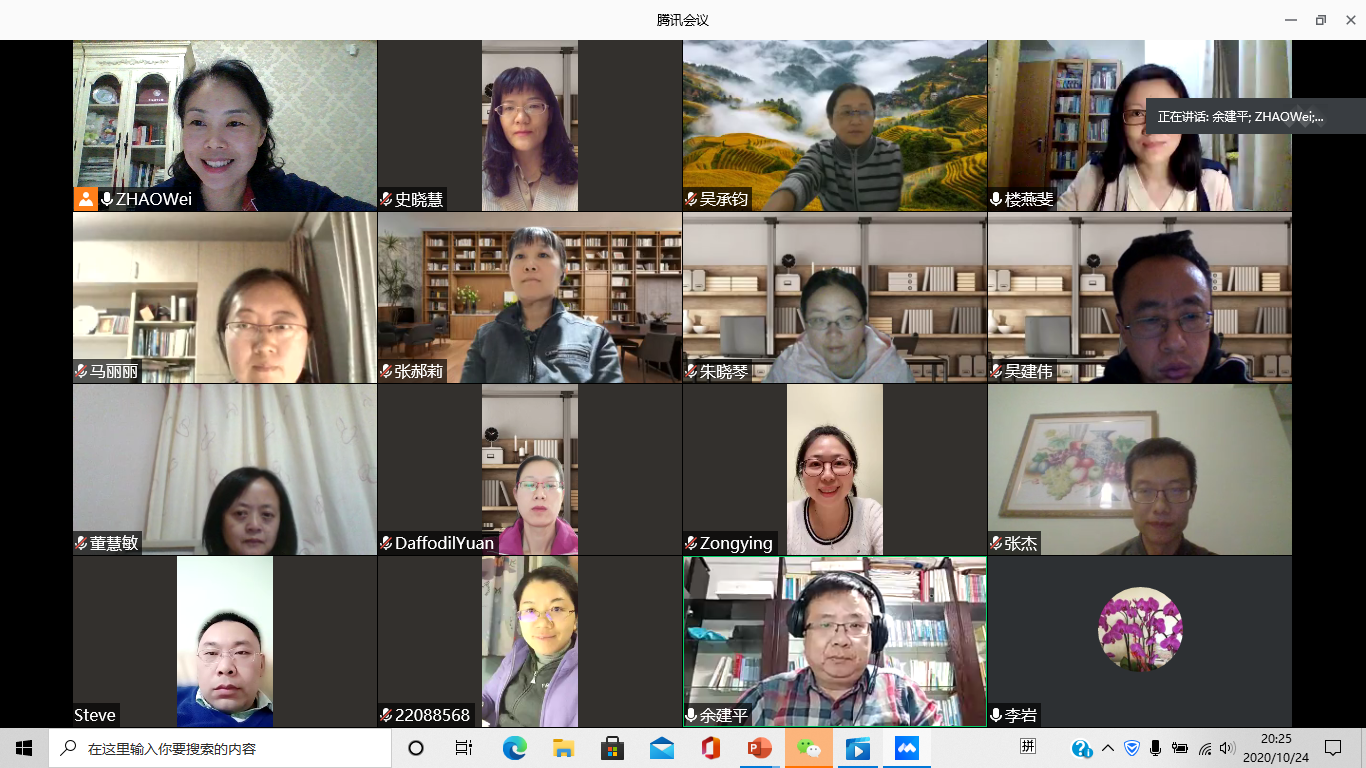Open Tencent Meeting from the taskbar

pyautogui.click(x=907, y=748)
